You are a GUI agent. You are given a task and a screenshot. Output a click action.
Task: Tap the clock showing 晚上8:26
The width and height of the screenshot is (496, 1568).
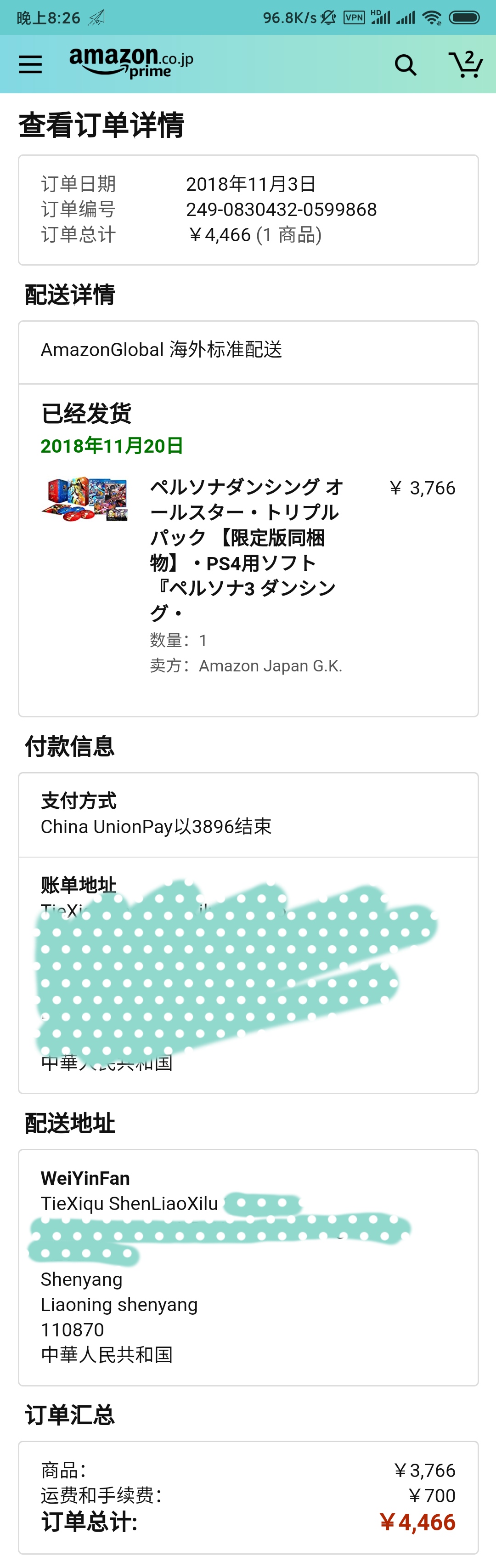tap(49, 17)
